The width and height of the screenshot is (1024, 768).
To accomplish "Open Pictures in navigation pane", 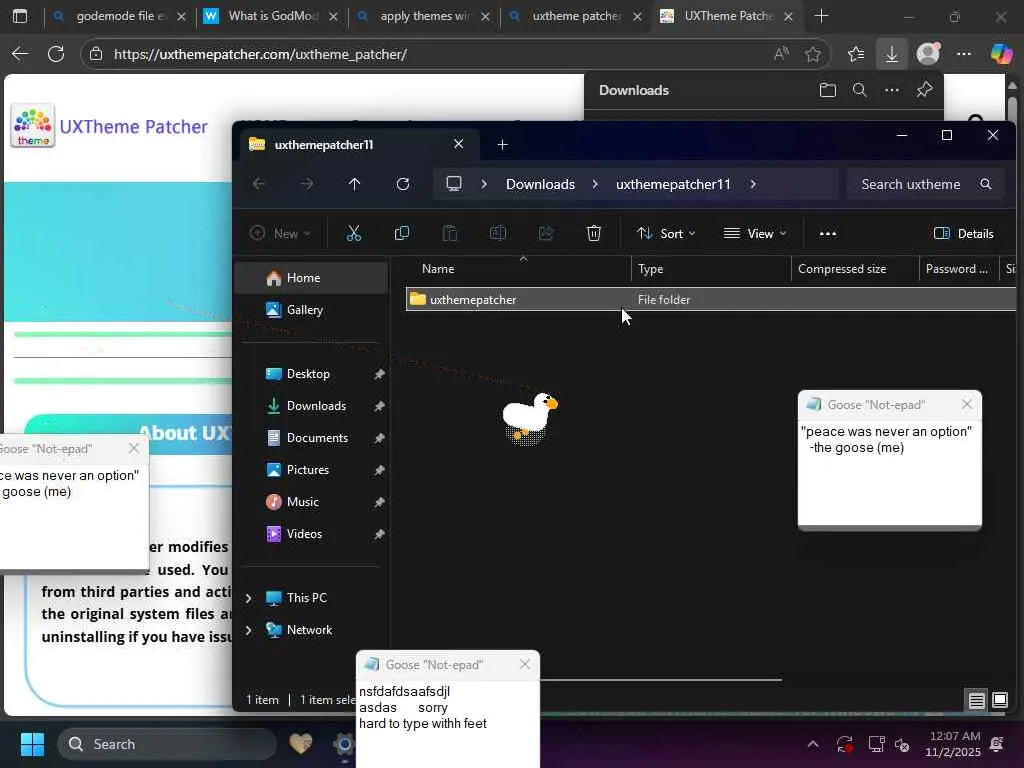I will pyautogui.click(x=312, y=470).
